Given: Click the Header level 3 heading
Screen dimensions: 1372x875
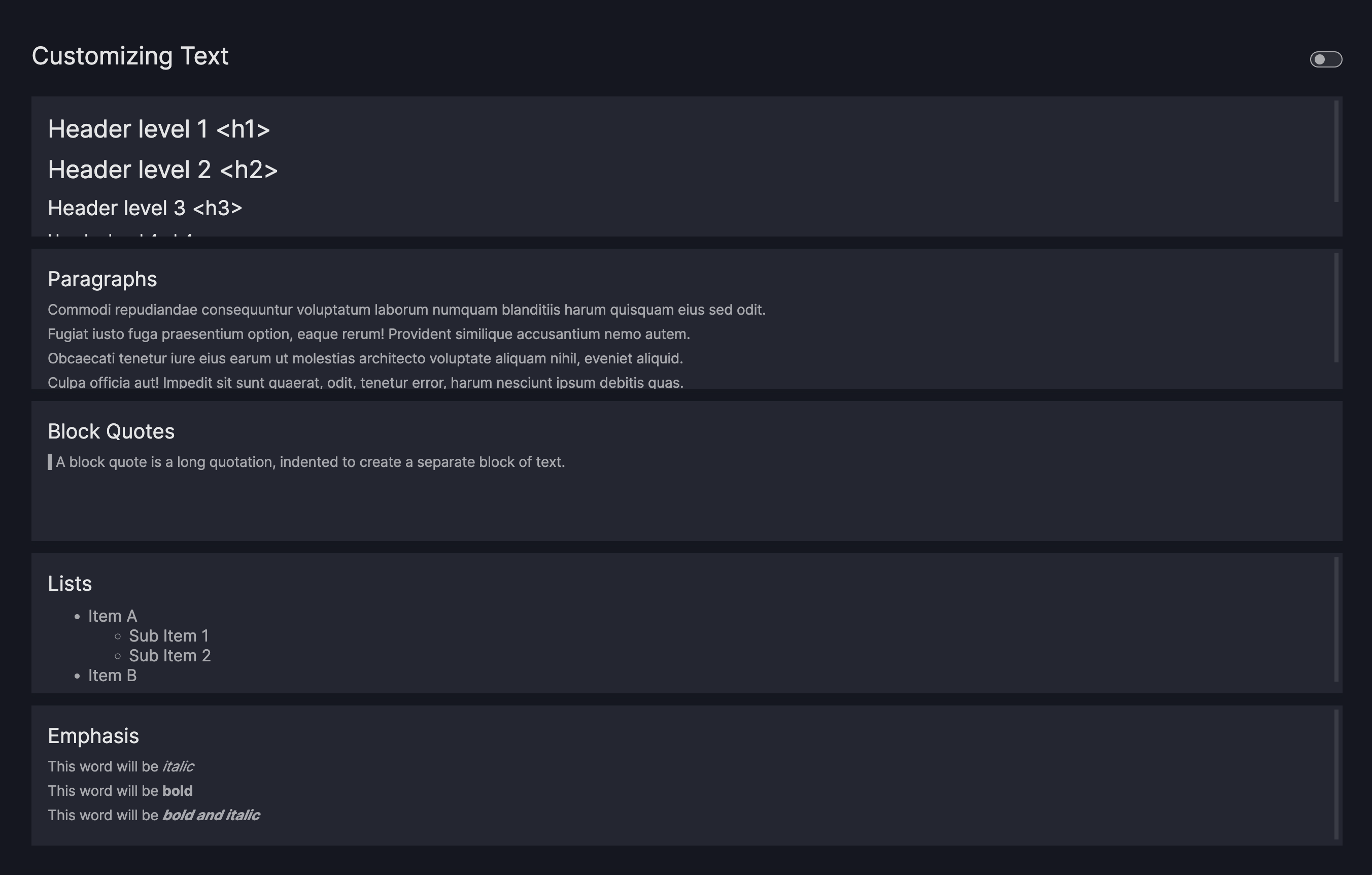Looking at the screenshot, I should [x=145, y=209].
